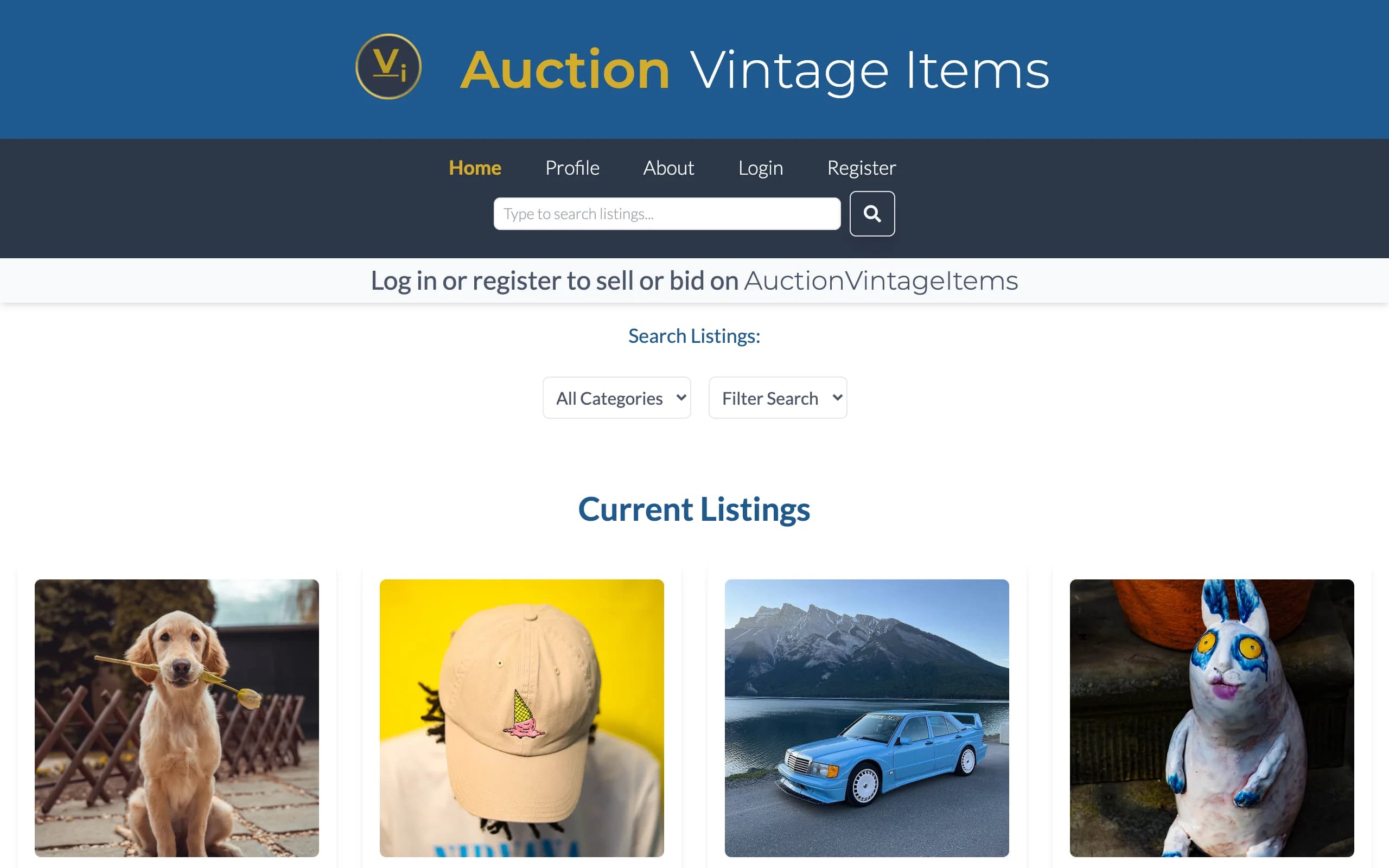Click the gold Auction title word
Viewport: 1389px width, 868px height.
[x=565, y=69]
